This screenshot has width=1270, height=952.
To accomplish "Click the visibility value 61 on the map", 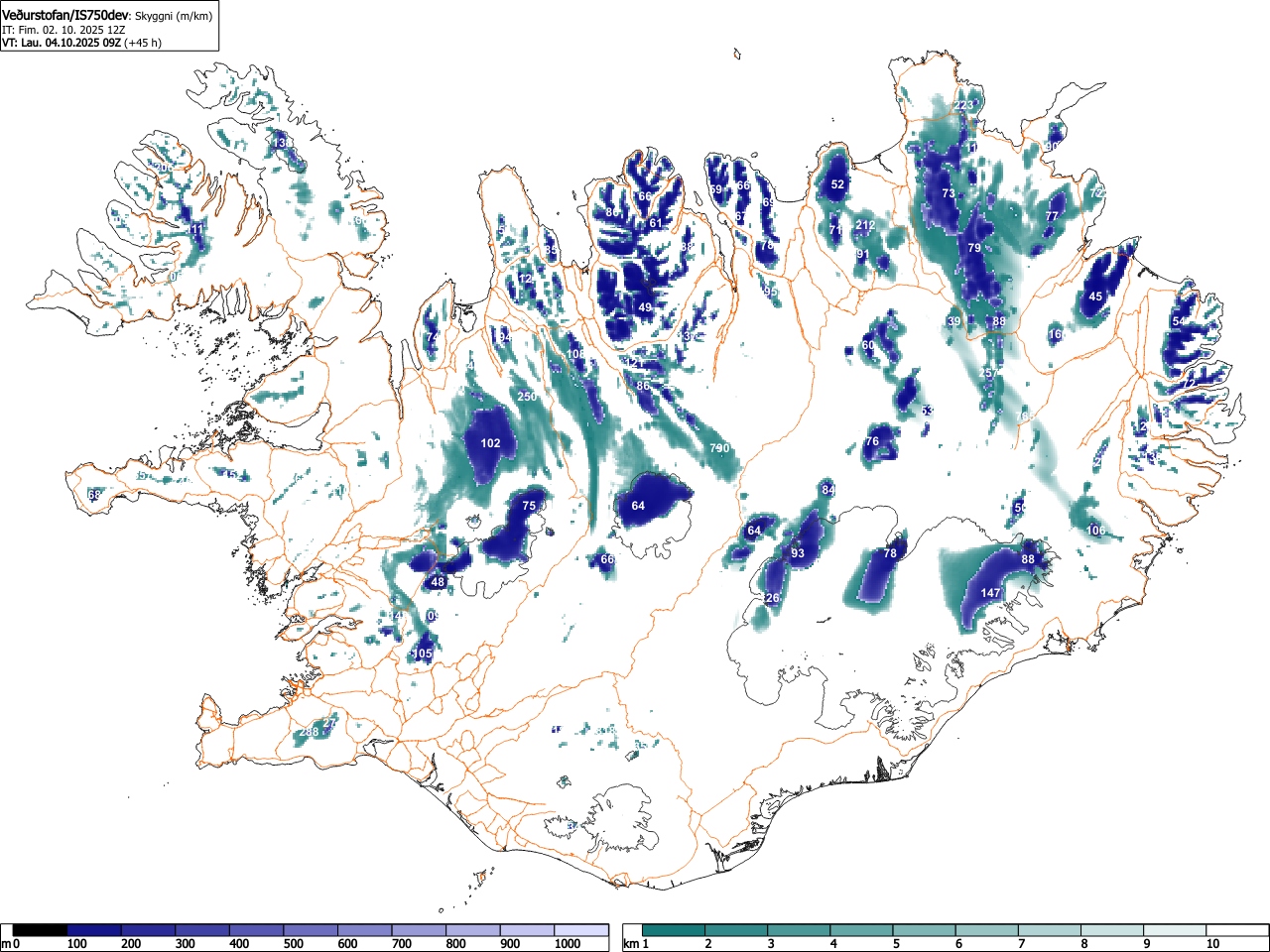I will 655,224.
